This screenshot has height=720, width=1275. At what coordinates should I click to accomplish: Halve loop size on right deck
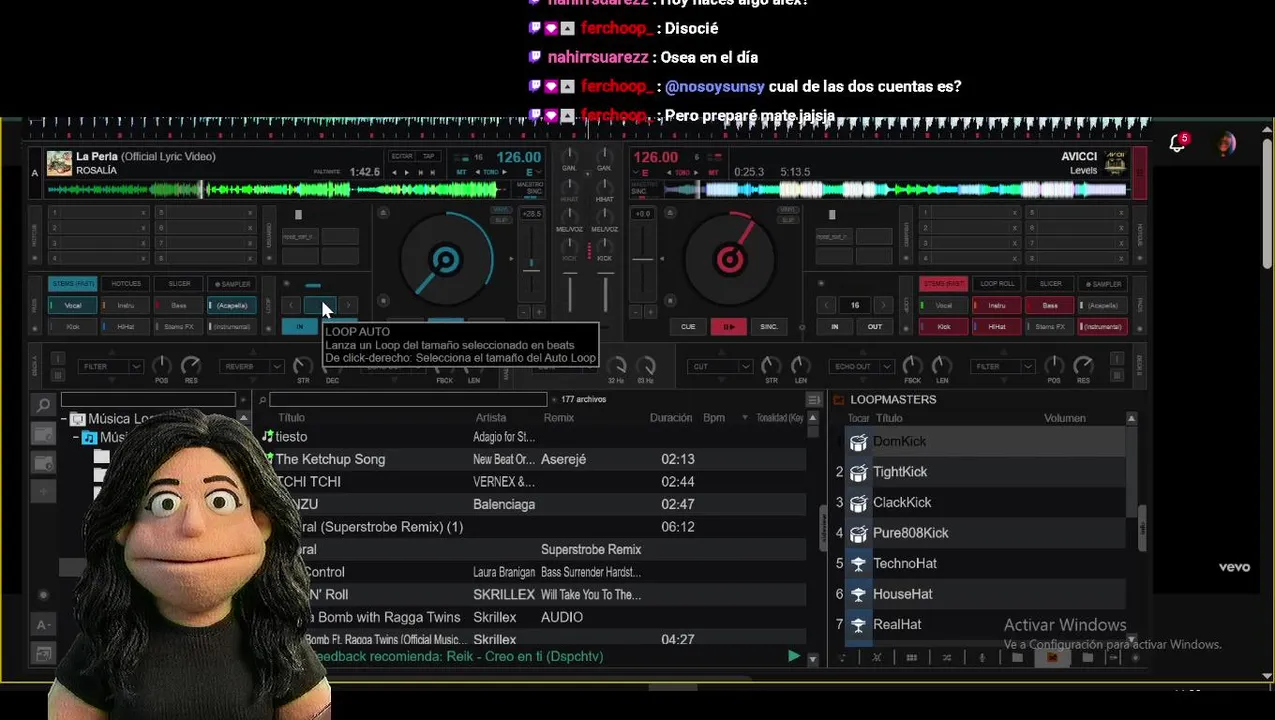point(827,305)
